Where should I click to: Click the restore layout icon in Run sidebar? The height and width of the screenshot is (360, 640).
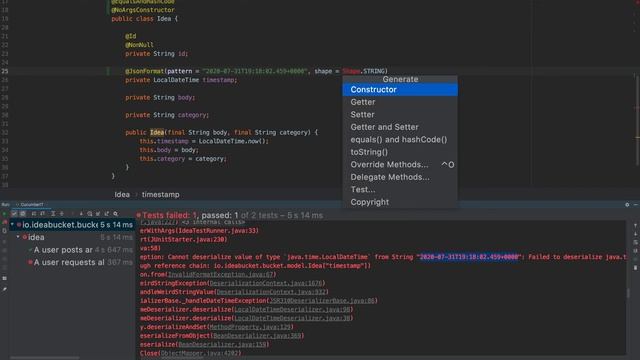[4, 278]
